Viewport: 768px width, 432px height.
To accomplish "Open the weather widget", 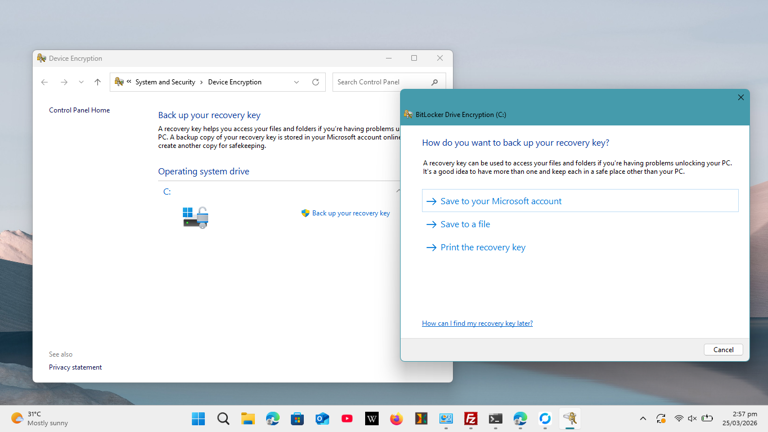I will click(40, 419).
